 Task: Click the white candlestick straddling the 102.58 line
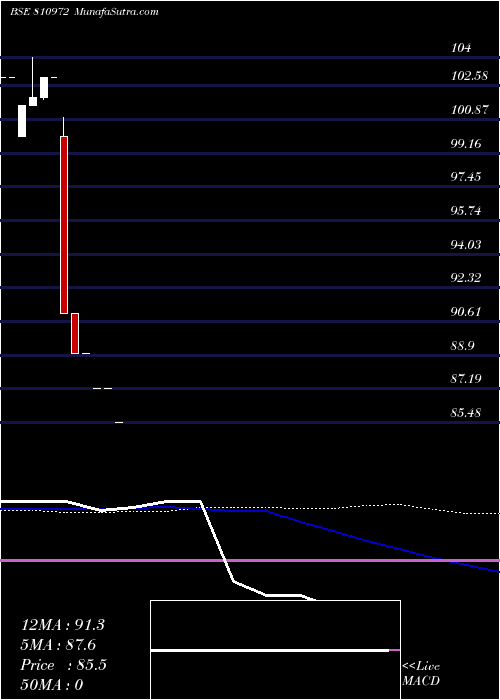(x=44, y=88)
